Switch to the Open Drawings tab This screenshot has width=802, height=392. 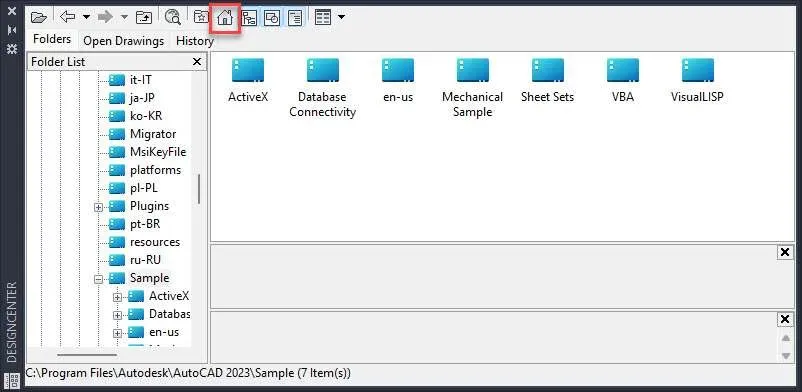pyautogui.click(x=124, y=41)
